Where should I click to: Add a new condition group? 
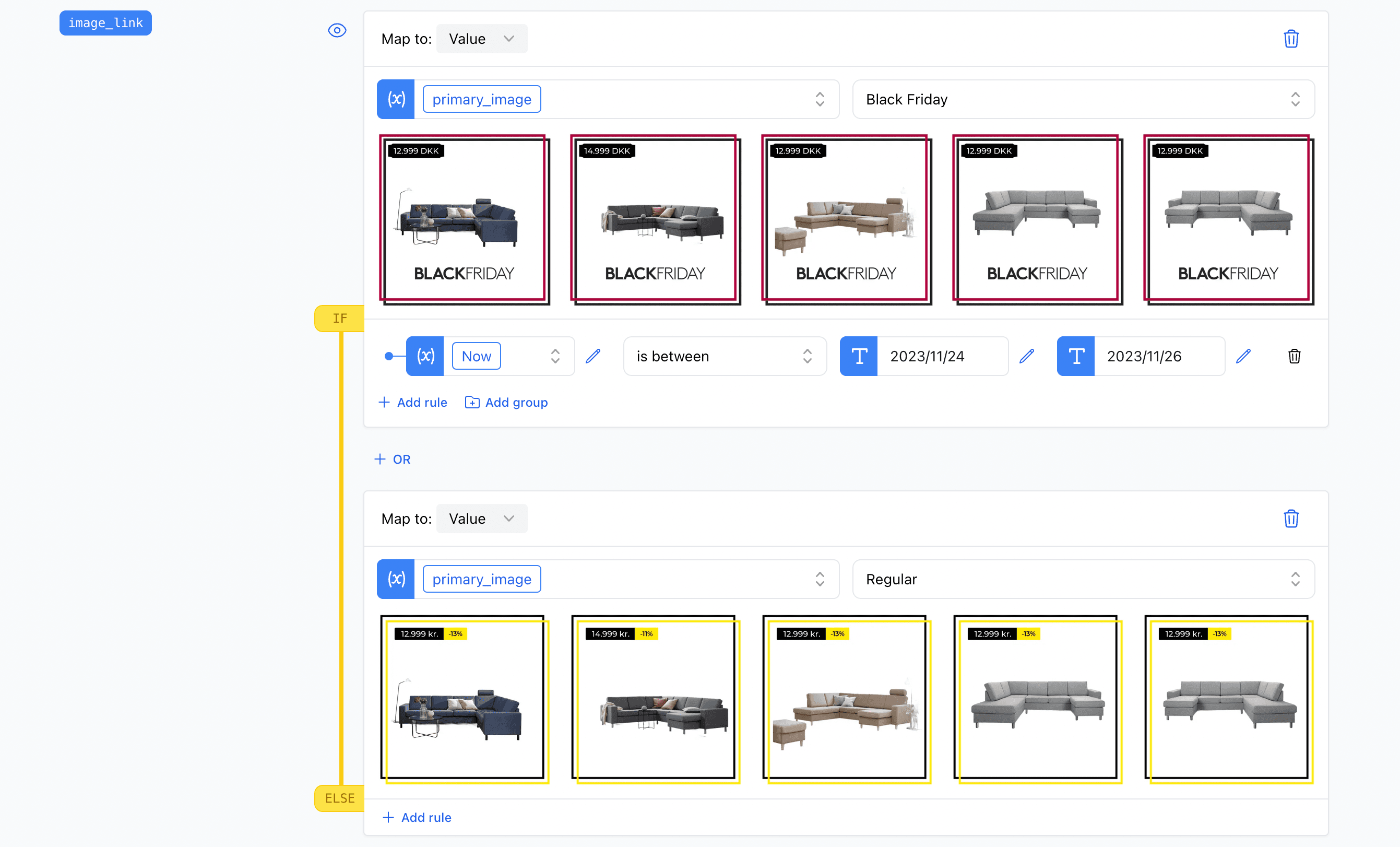tap(506, 403)
